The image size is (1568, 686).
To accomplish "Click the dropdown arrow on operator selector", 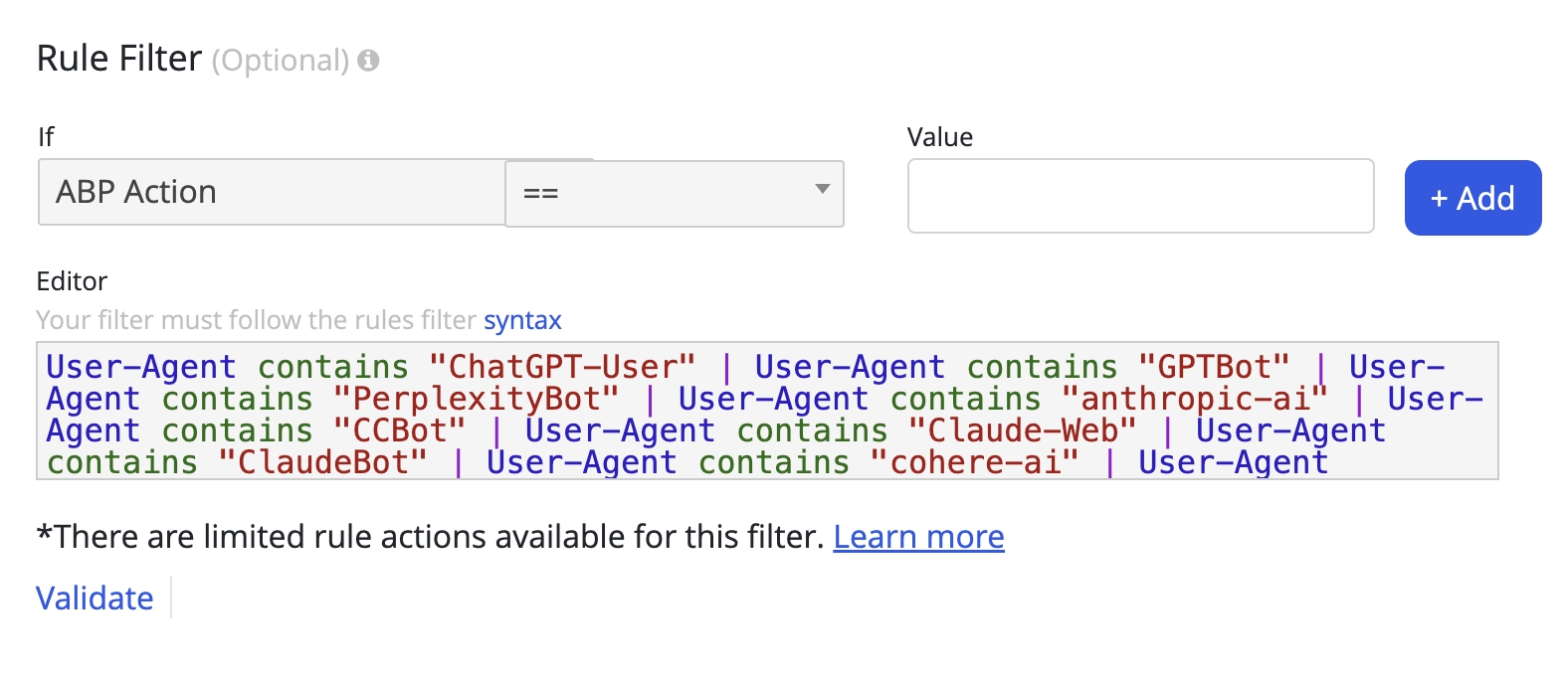I will pyautogui.click(x=822, y=190).
